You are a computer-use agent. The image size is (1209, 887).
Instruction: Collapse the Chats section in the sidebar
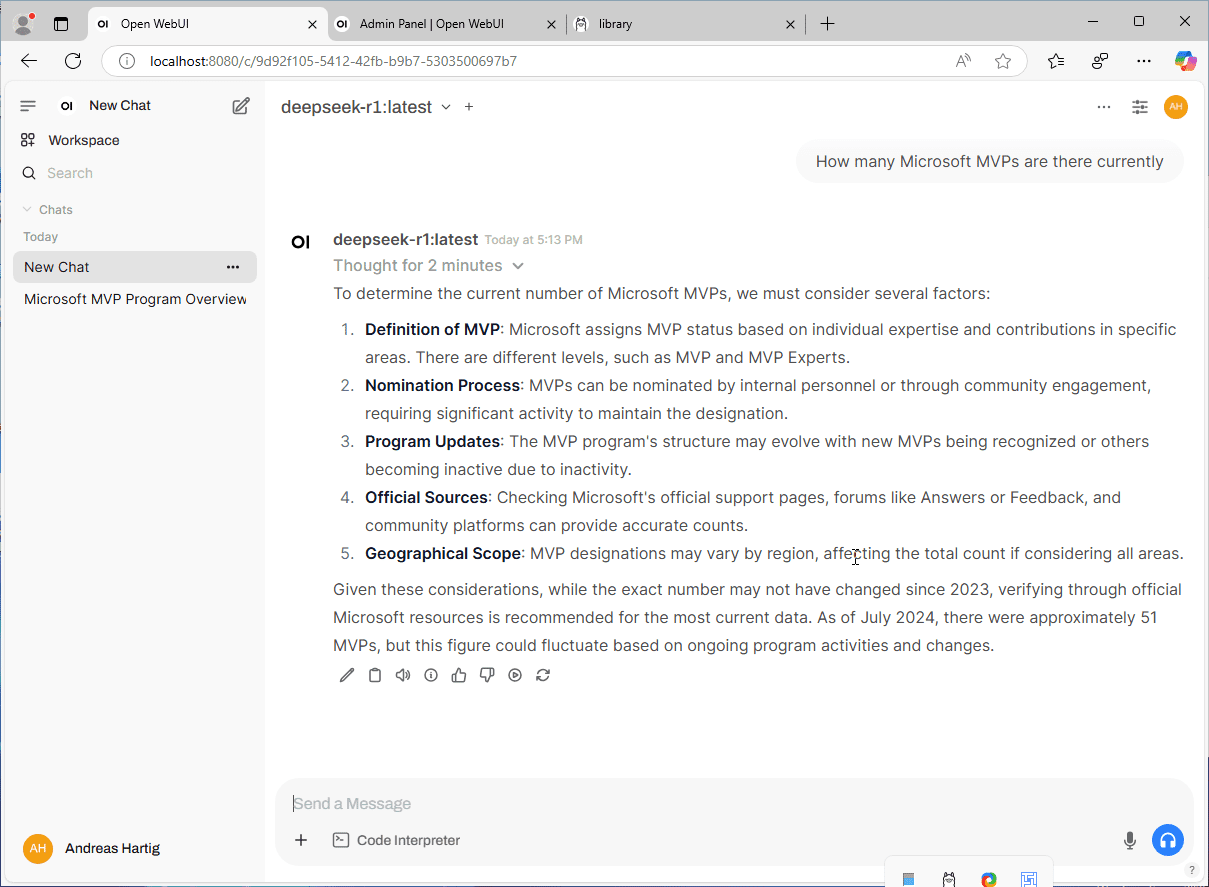pos(26,209)
